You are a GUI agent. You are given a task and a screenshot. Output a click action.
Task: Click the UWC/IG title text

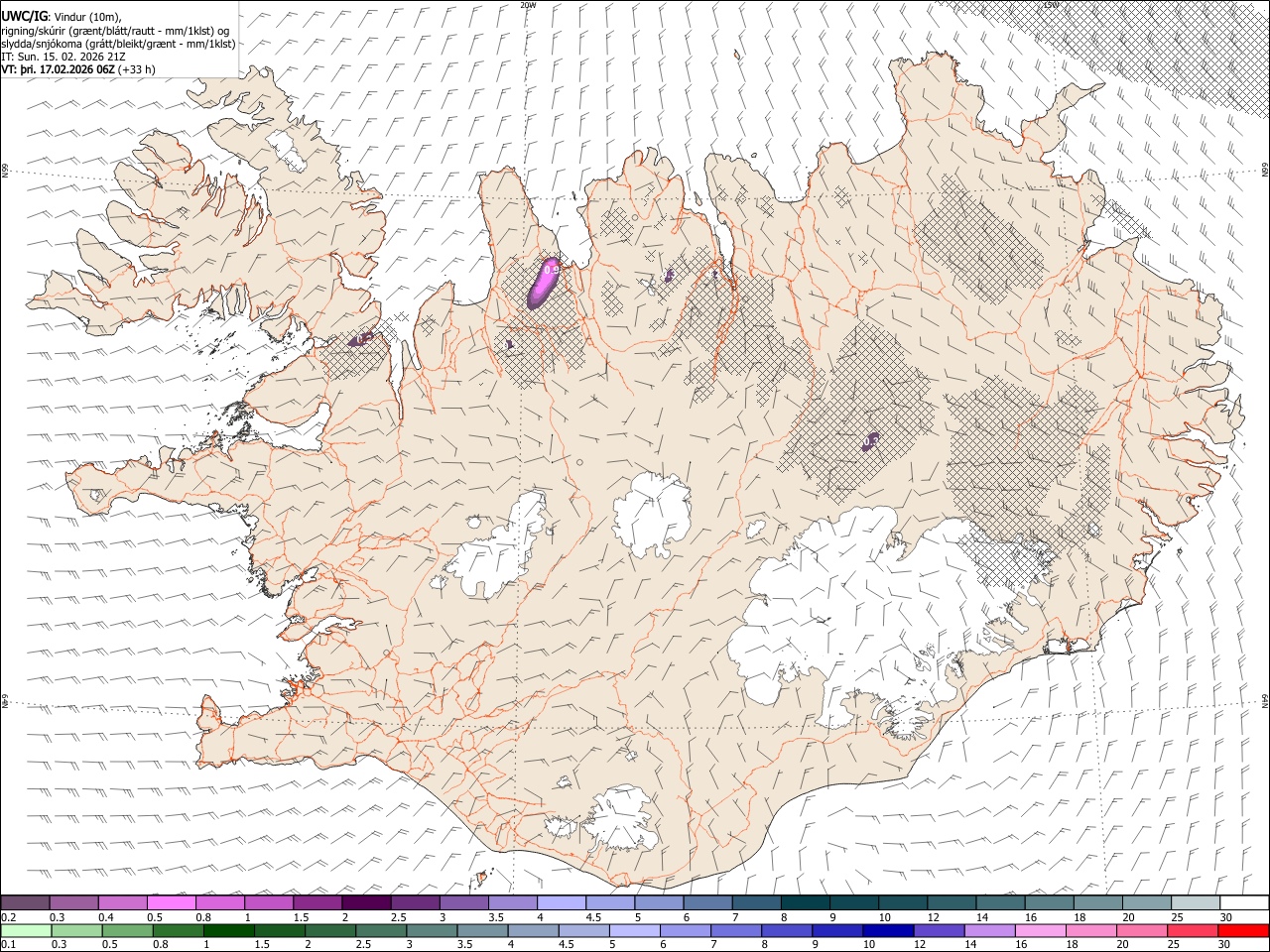click(x=25, y=15)
